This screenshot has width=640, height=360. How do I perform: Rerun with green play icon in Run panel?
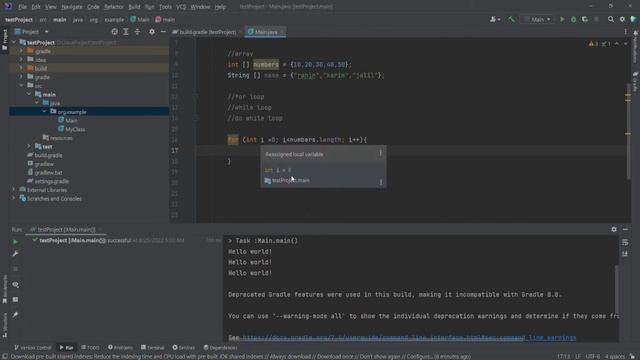click(x=15, y=242)
